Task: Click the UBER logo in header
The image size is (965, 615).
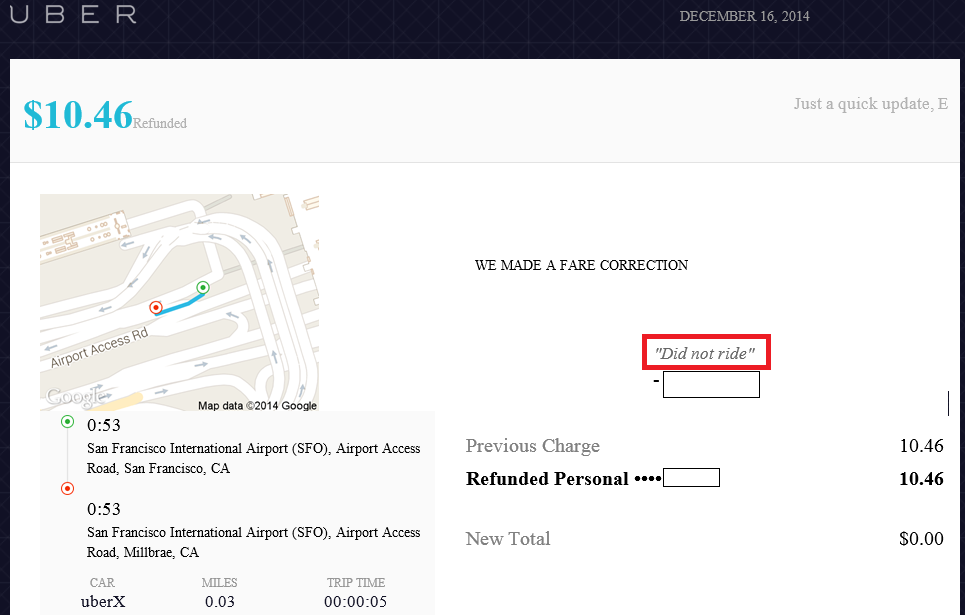Action: 73,14
